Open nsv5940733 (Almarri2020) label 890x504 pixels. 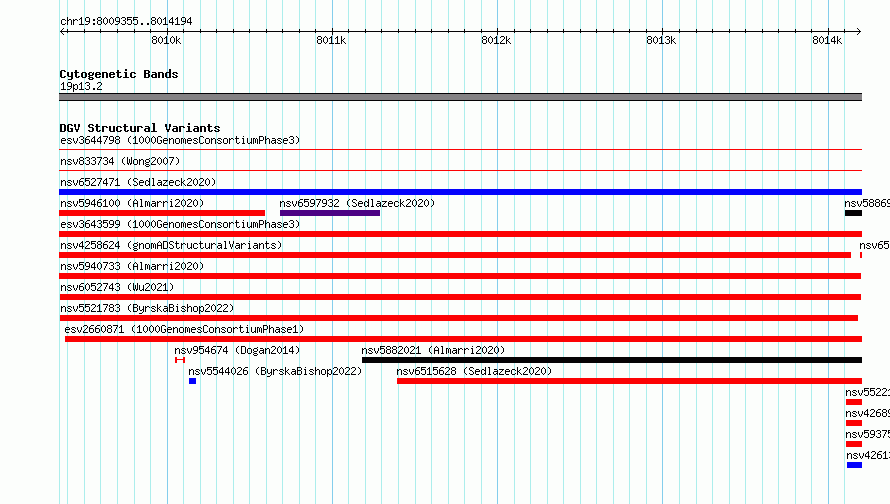coord(132,266)
